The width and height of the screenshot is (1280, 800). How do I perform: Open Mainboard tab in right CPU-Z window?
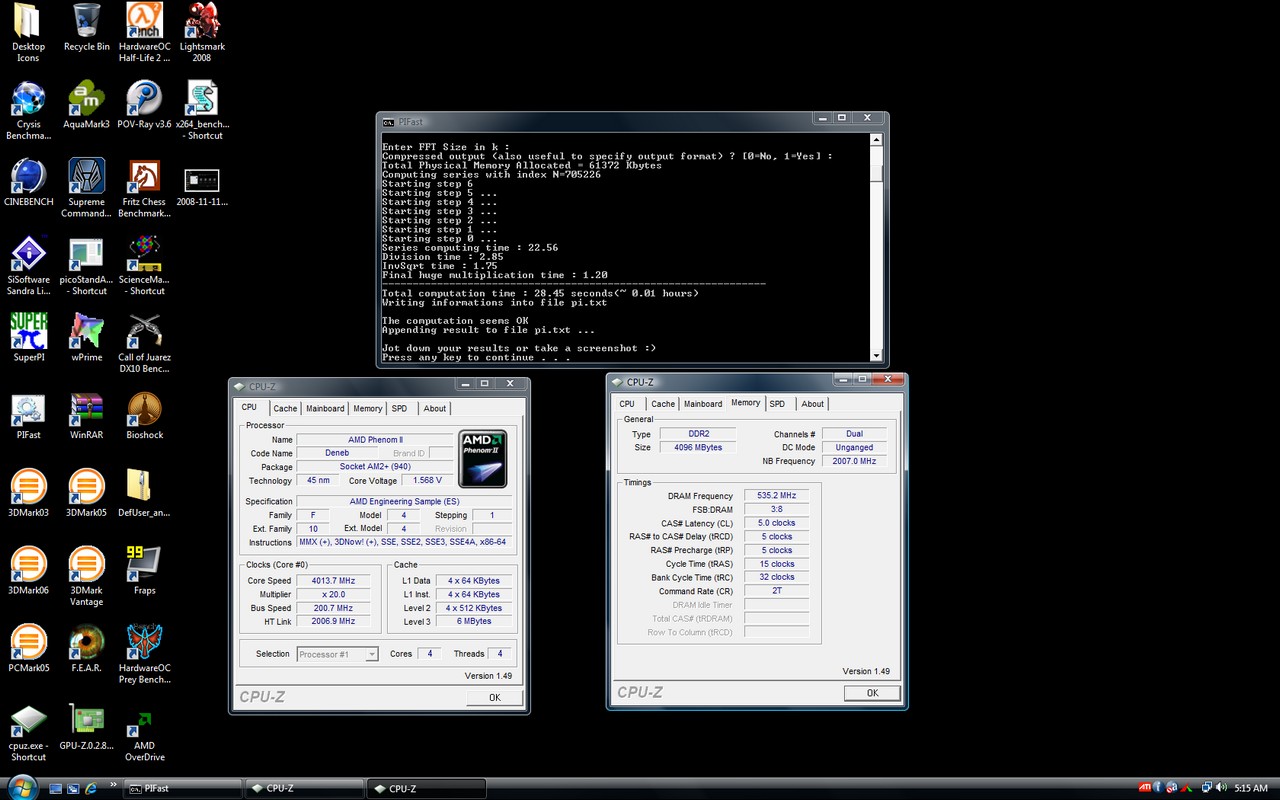703,404
